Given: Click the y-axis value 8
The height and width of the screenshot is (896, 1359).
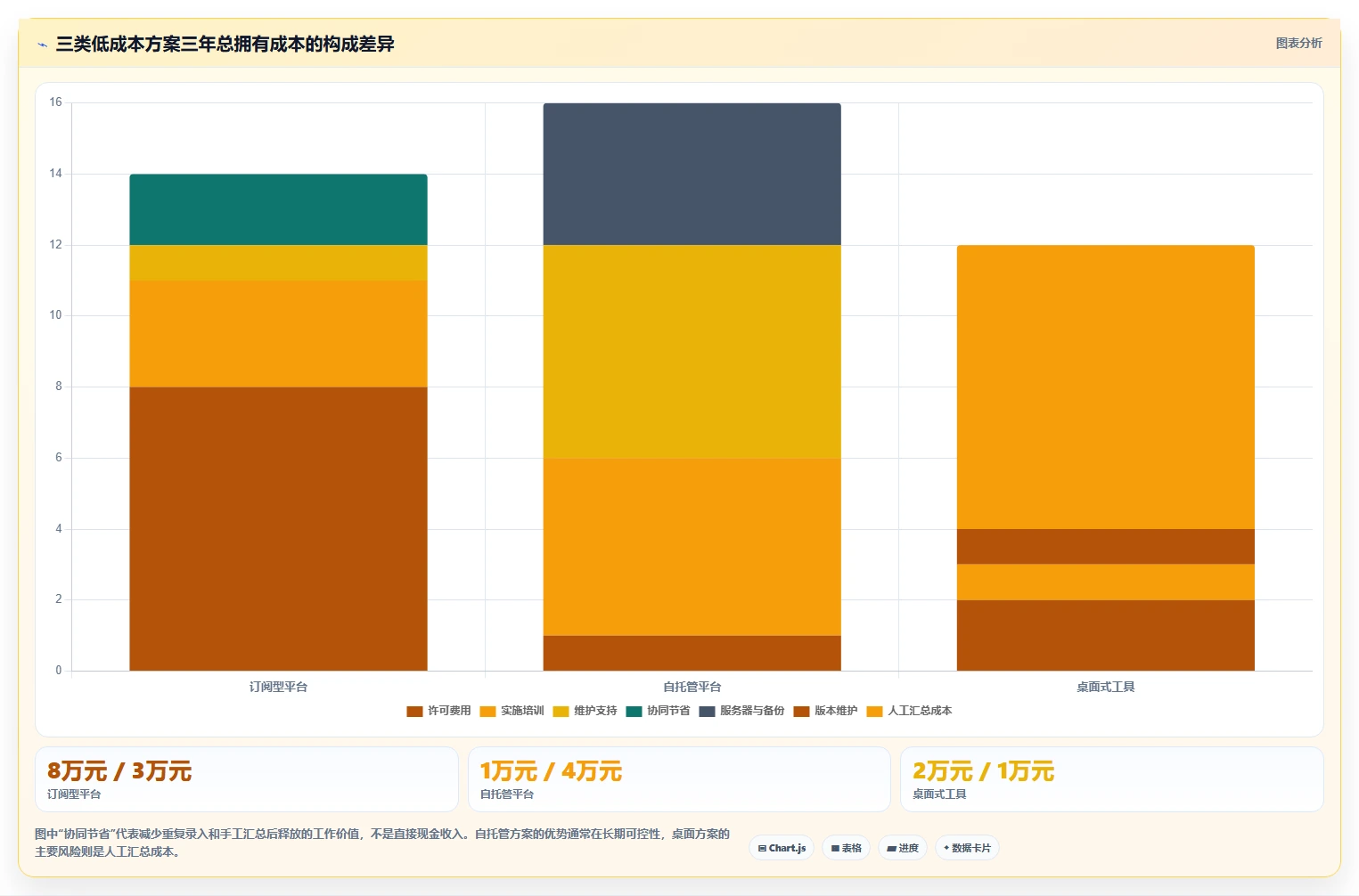Looking at the screenshot, I should pos(59,387).
